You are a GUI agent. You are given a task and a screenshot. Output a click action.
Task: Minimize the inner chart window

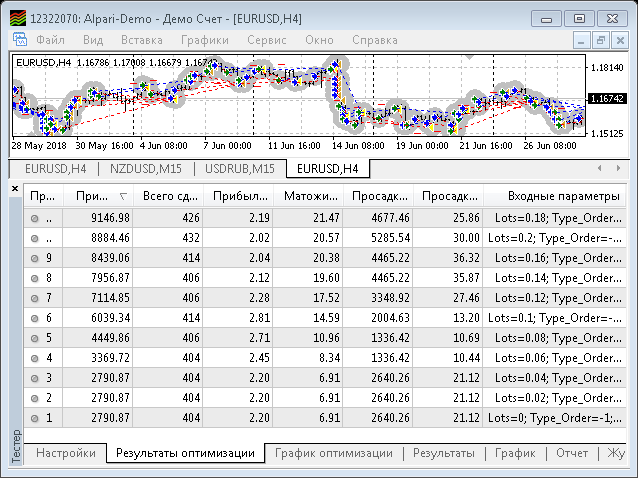(581, 40)
